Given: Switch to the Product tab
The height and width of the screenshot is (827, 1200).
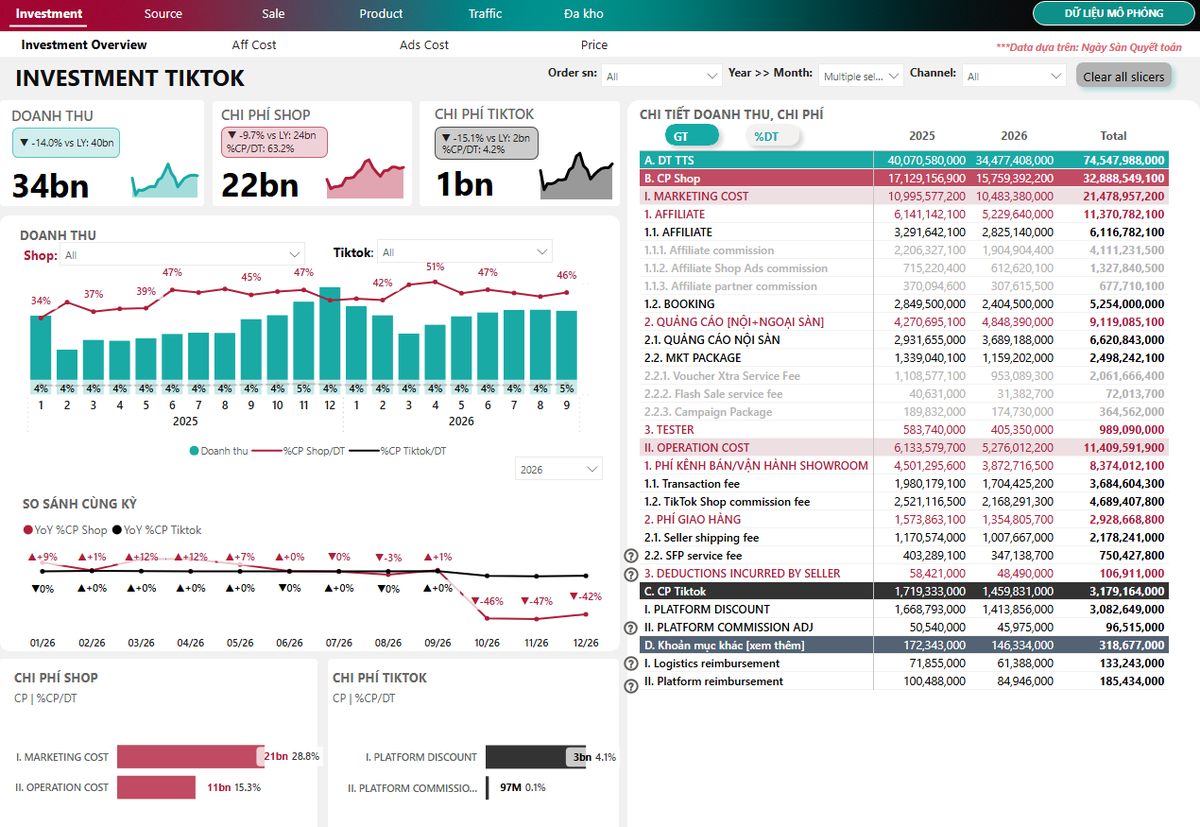Looking at the screenshot, I should (x=381, y=14).
